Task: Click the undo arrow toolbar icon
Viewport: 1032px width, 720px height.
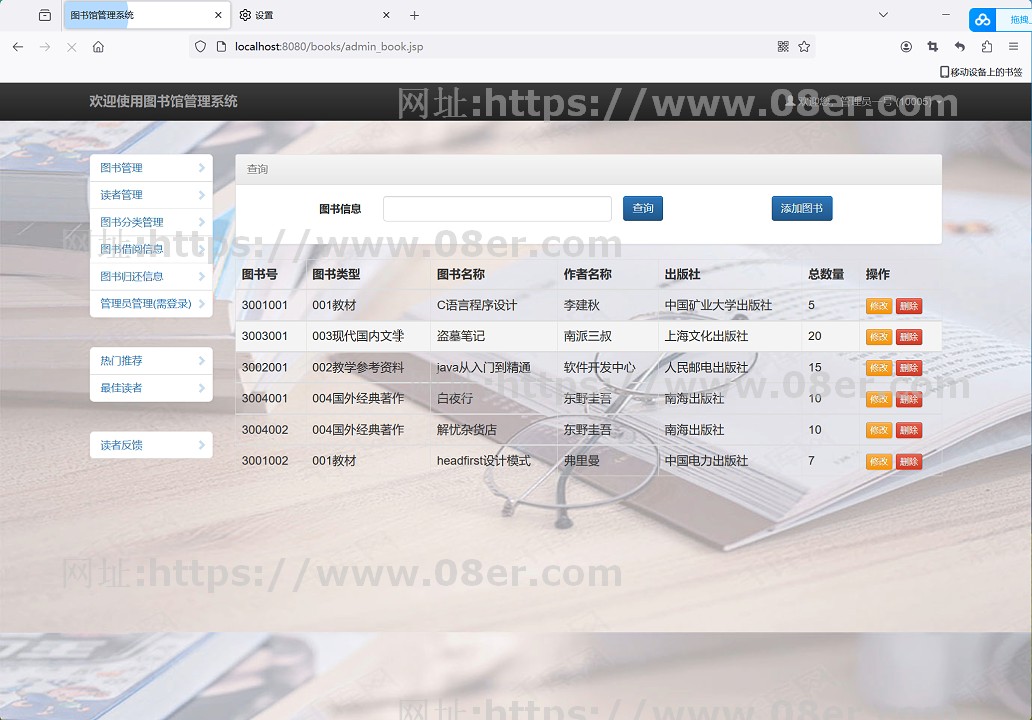Action: click(960, 47)
